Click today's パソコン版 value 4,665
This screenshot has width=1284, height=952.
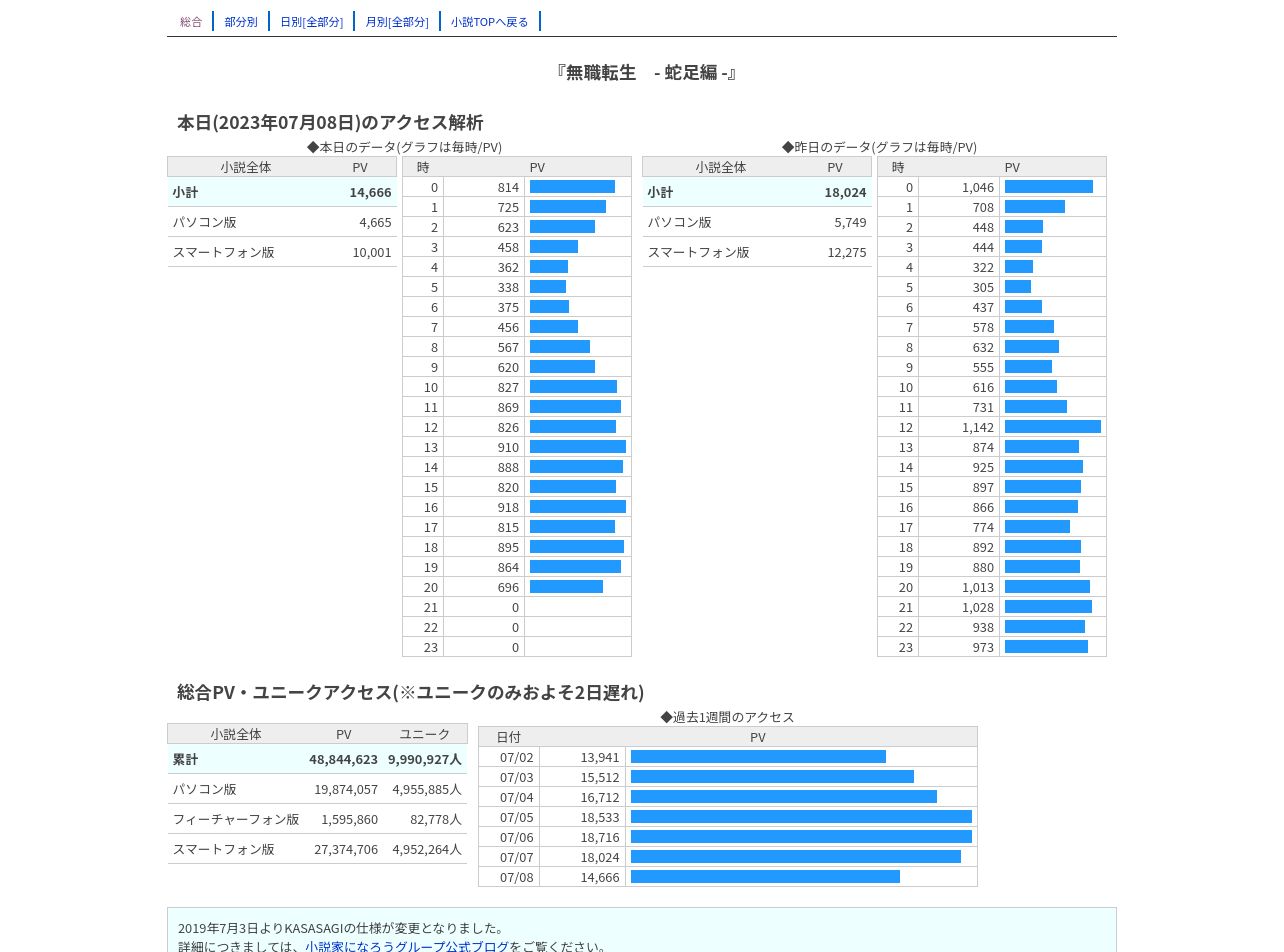click(x=375, y=222)
